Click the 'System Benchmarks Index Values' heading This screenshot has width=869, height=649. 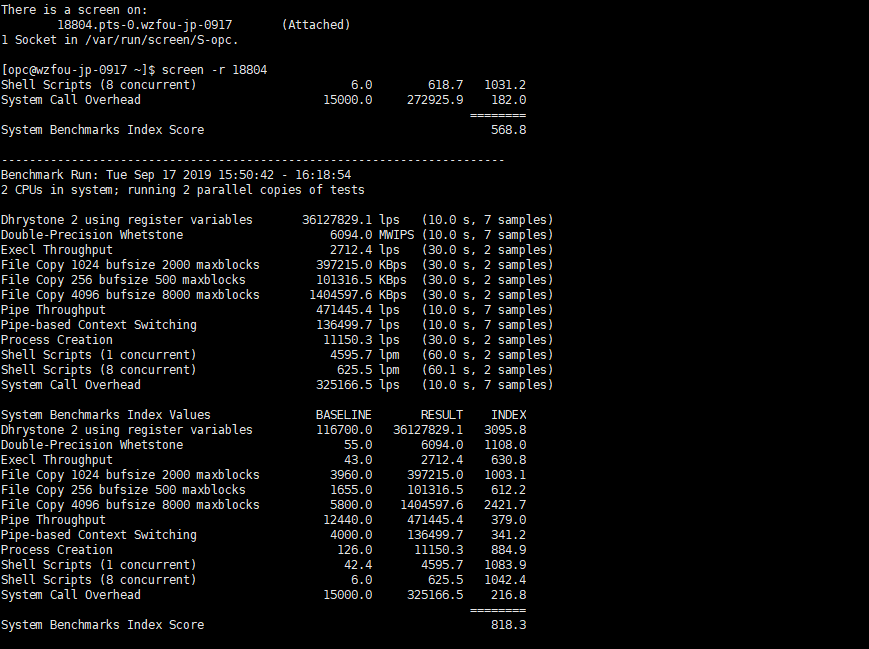[x=106, y=415]
